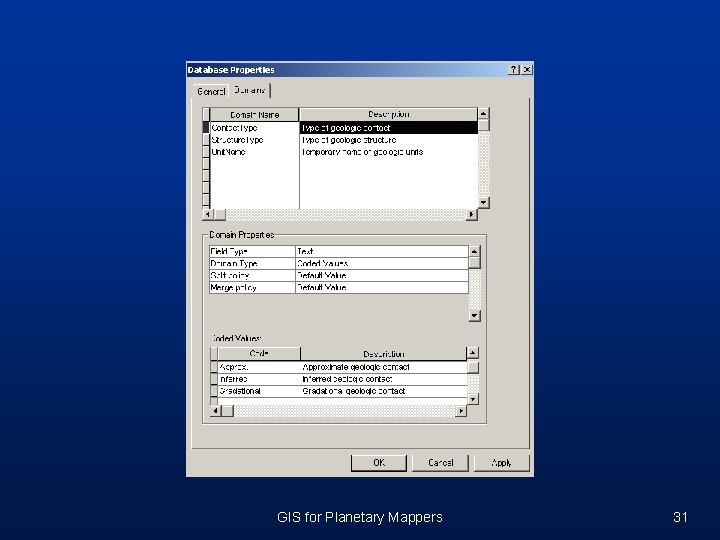This screenshot has height=540, width=720.
Task: Select the Domains tab
Action: tap(250, 90)
